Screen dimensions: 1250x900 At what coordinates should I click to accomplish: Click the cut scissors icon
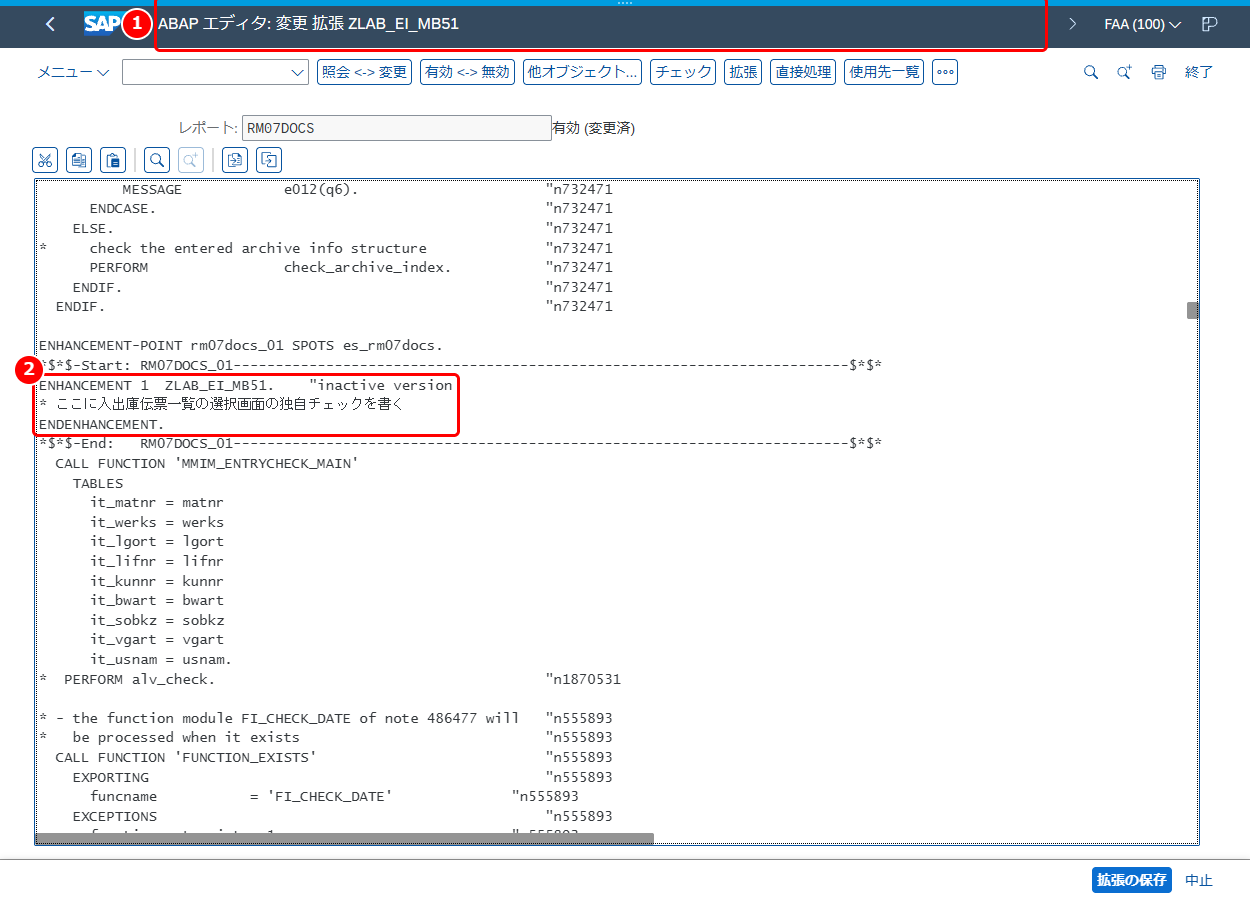click(45, 159)
